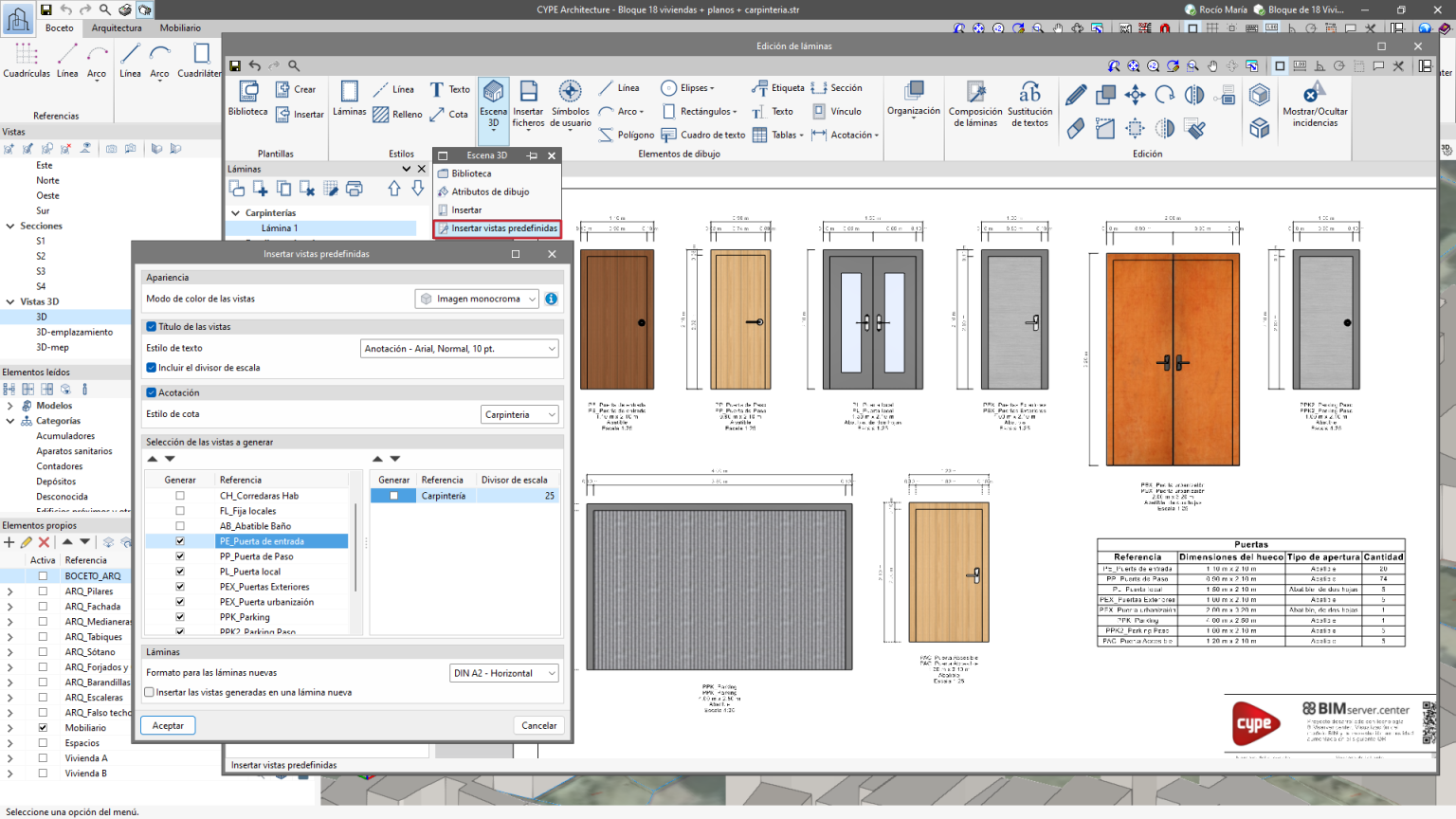Click Mostrar/Ocultar incidencias
1456x819 pixels.
coord(1315,104)
